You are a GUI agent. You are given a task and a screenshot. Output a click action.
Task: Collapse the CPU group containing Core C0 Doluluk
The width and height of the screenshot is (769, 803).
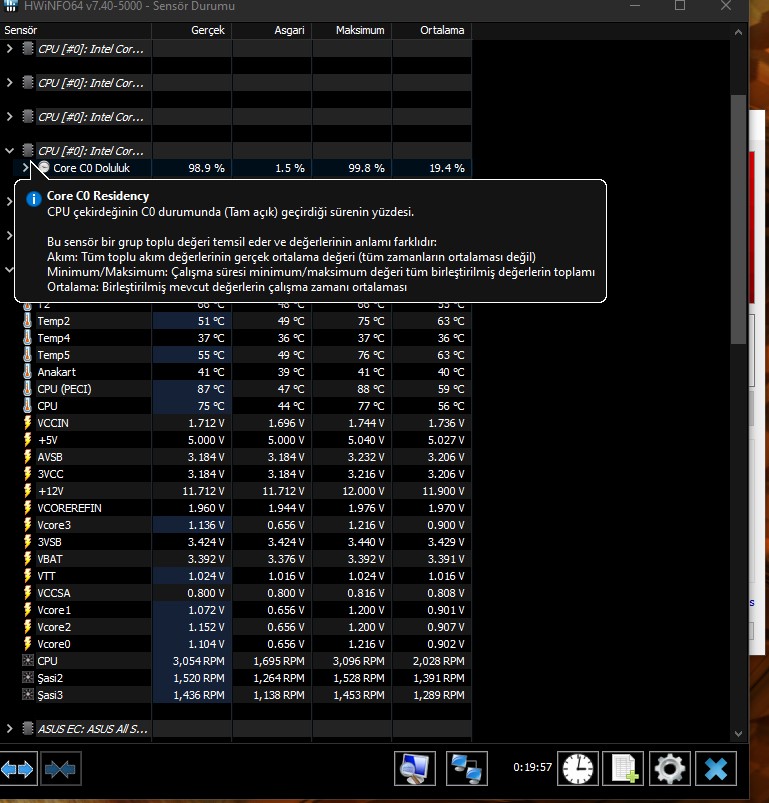click(x=9, y=151)
